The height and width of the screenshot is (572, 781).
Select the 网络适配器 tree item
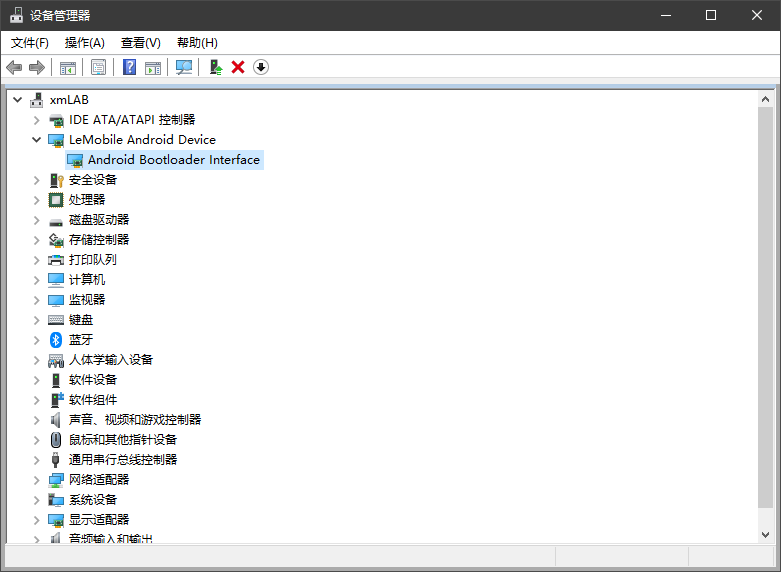point(98,480)
